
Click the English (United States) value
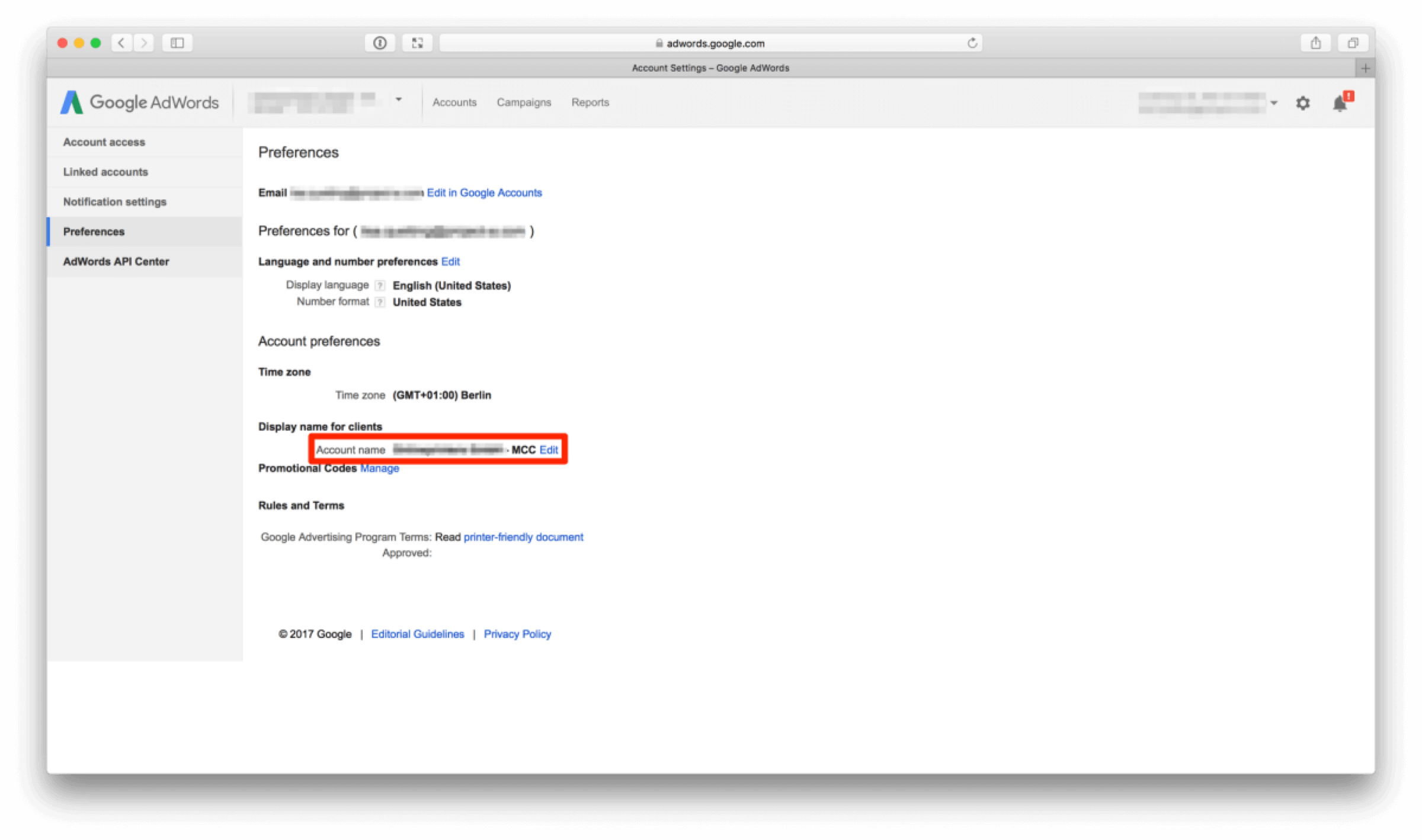coord(451,286)
